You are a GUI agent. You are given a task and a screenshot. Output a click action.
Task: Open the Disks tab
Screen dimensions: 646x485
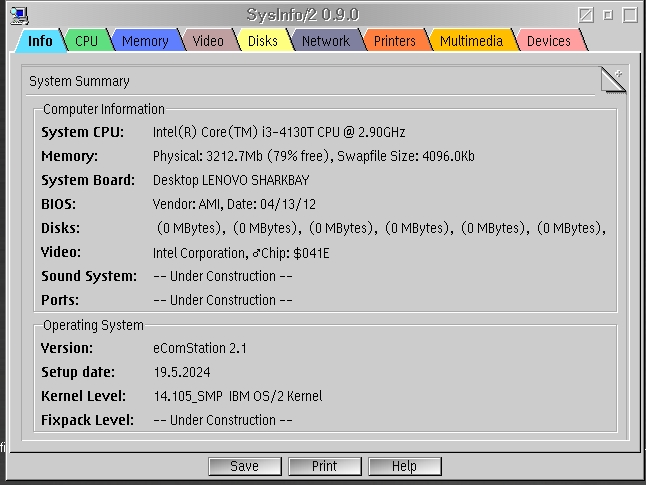pos(263,41)
